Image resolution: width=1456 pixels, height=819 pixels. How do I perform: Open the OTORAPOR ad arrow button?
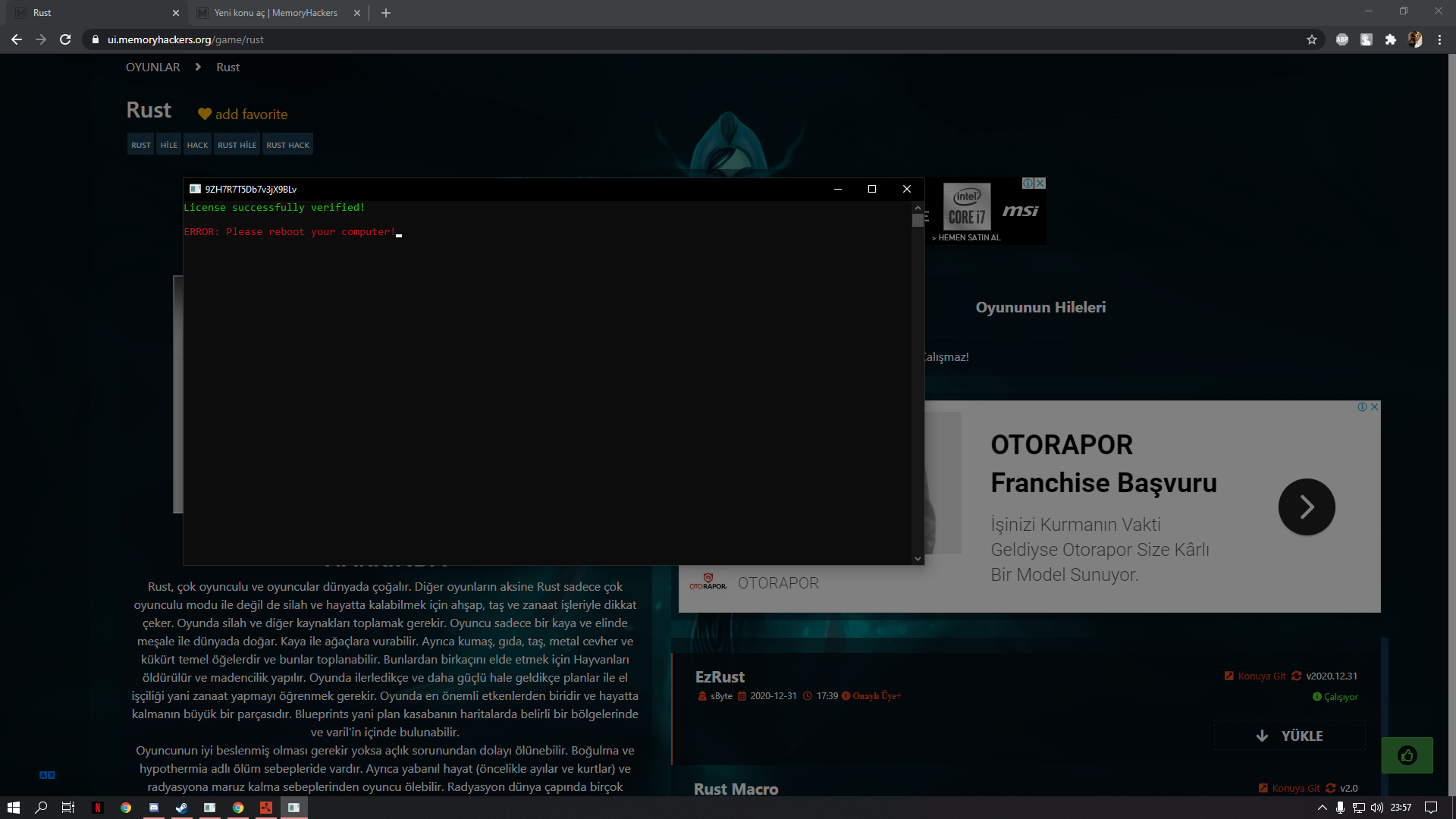[x=1307, y=507]
